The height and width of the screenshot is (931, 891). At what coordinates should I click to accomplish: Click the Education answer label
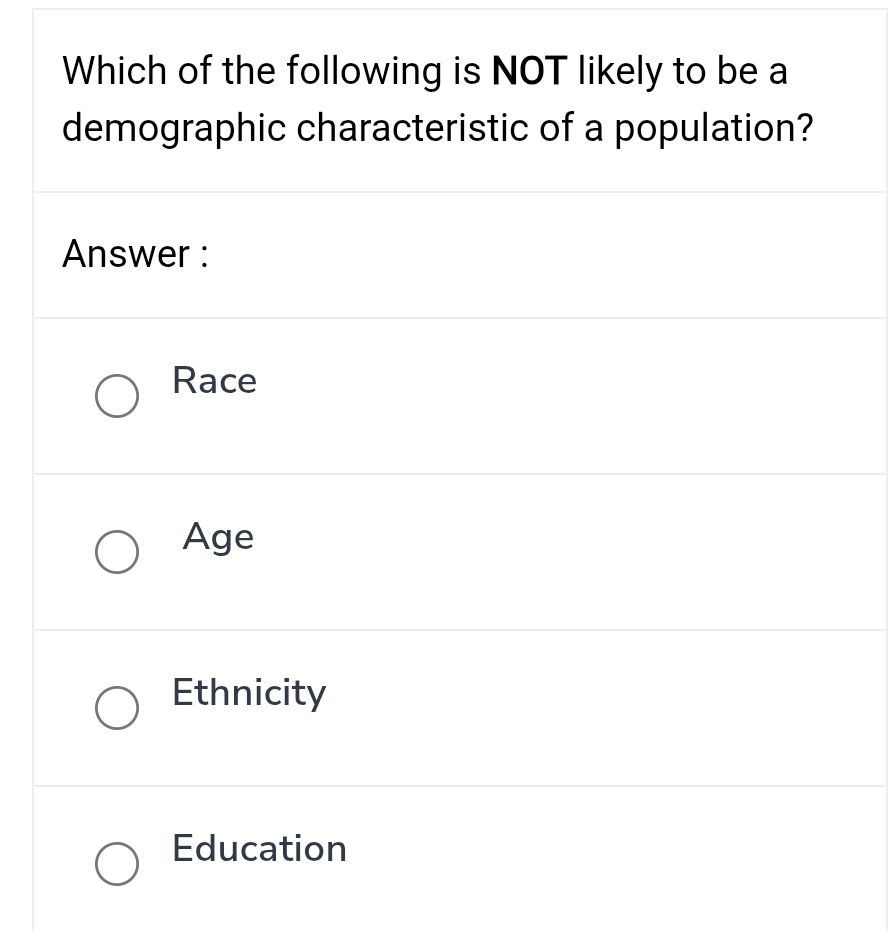258,849
